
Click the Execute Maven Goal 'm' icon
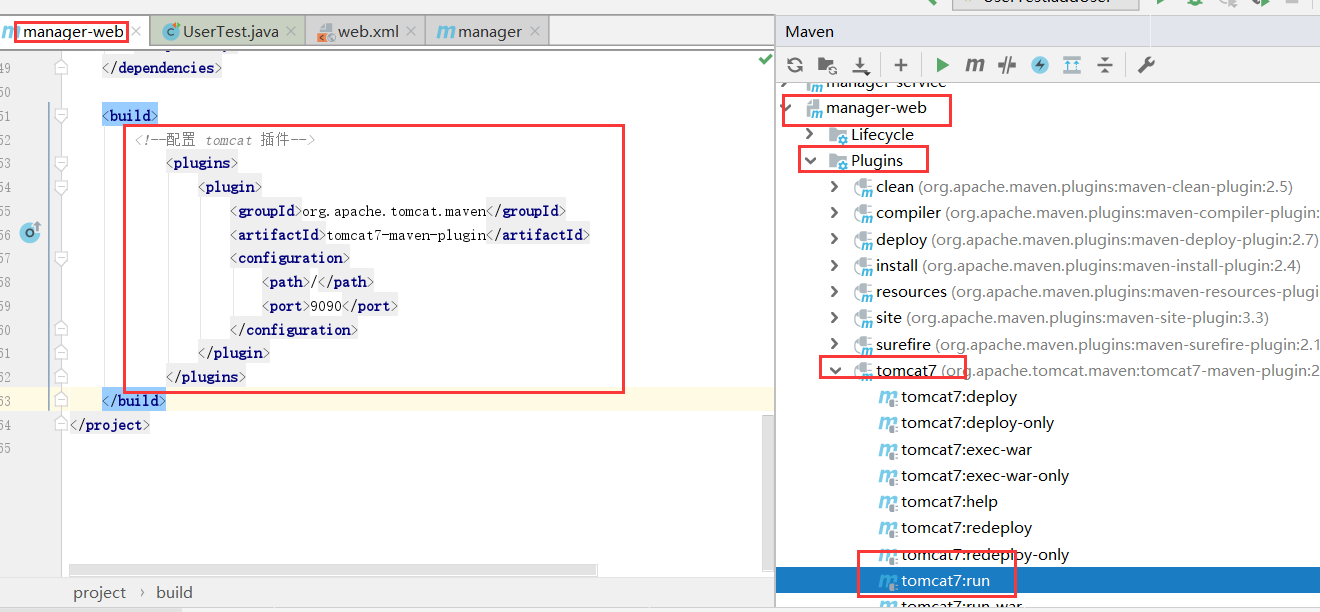(x=975, y=65)
